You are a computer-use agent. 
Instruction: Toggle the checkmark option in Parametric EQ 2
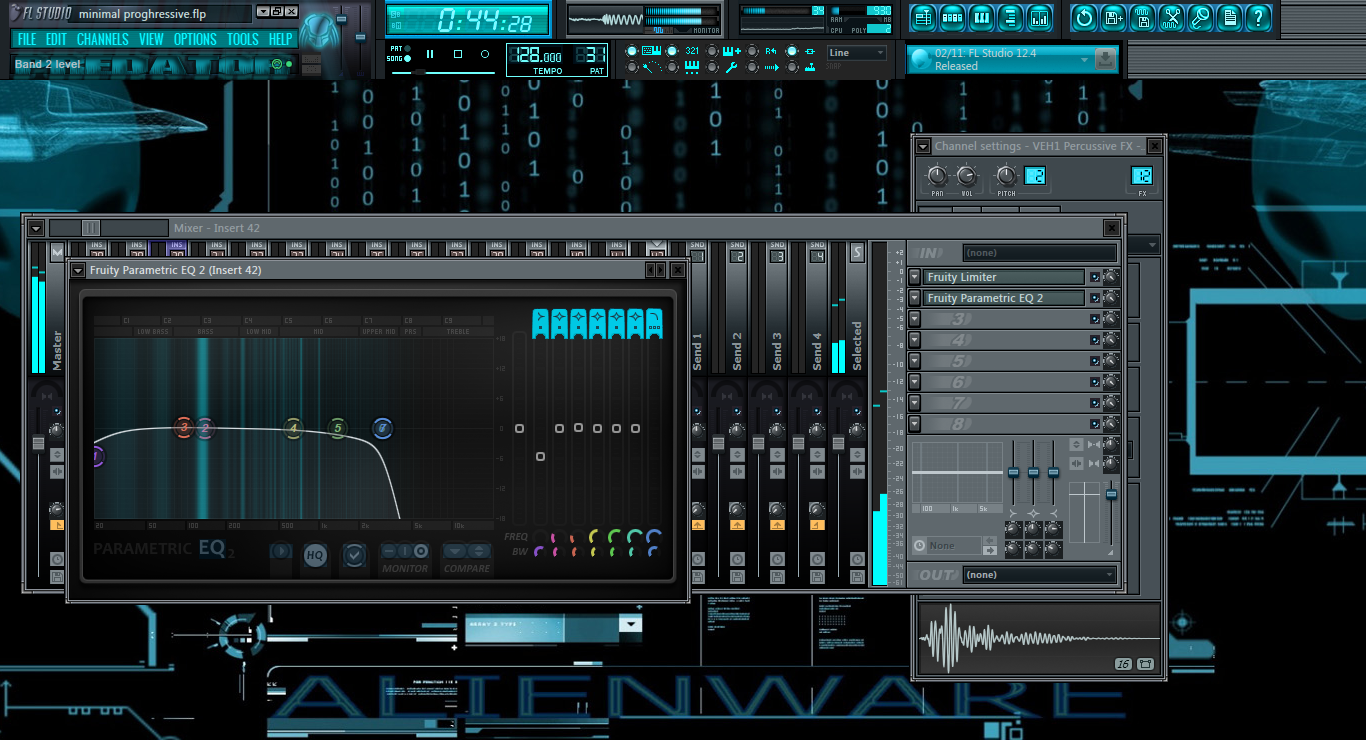[353, 554]
